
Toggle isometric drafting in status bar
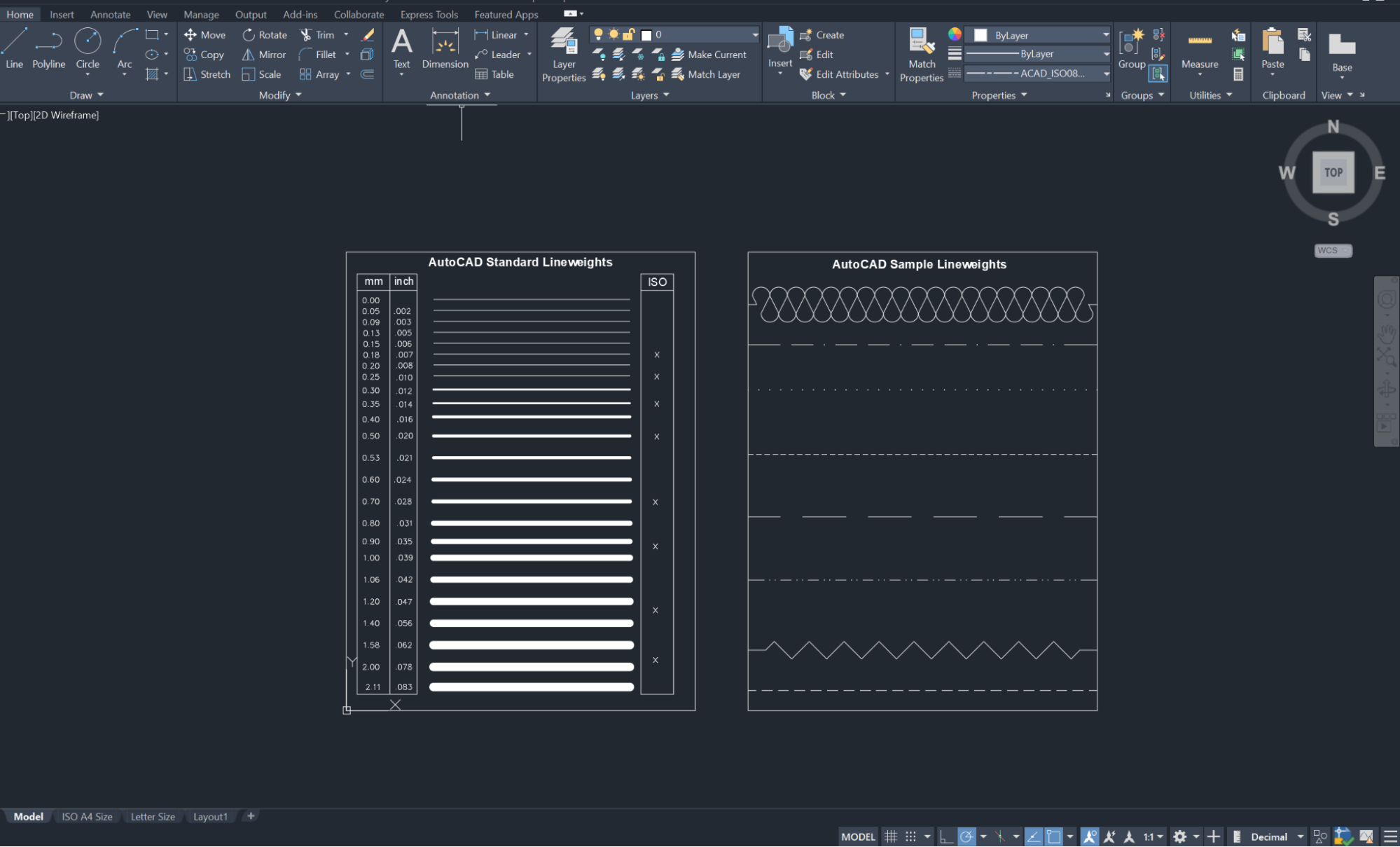tap(1000, 836)
